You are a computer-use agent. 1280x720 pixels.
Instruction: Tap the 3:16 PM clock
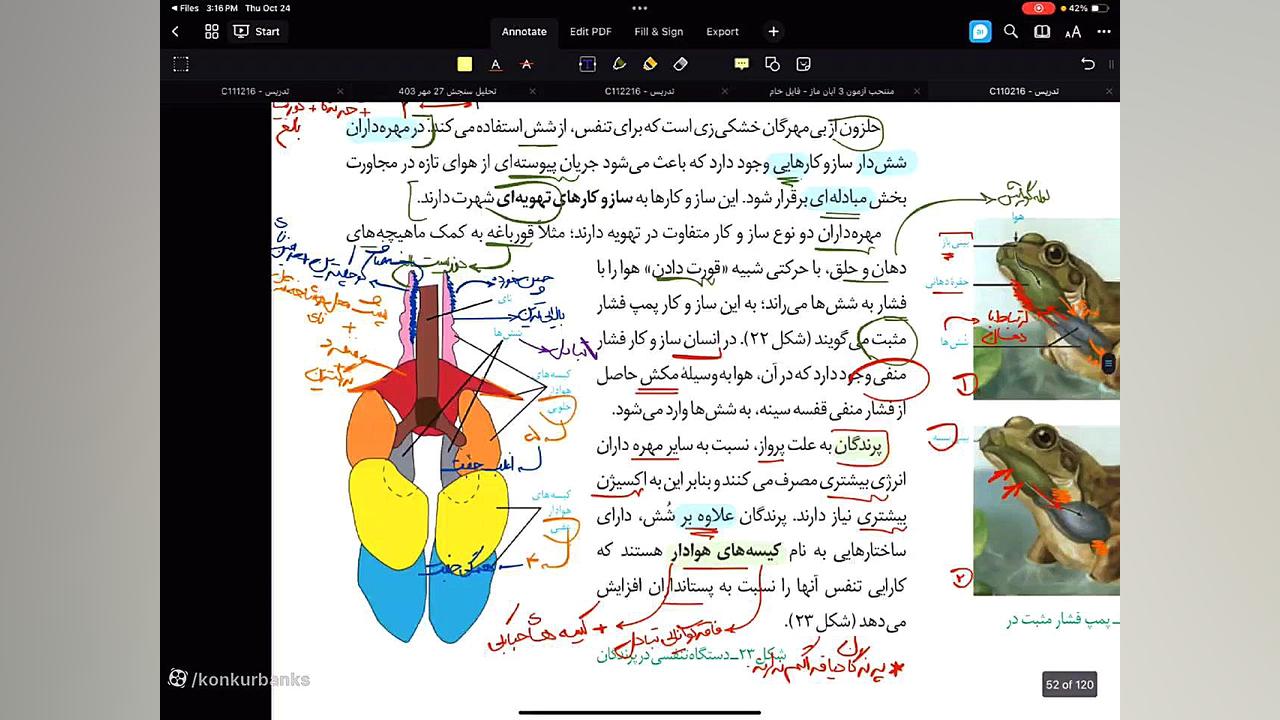pos(222,7)
